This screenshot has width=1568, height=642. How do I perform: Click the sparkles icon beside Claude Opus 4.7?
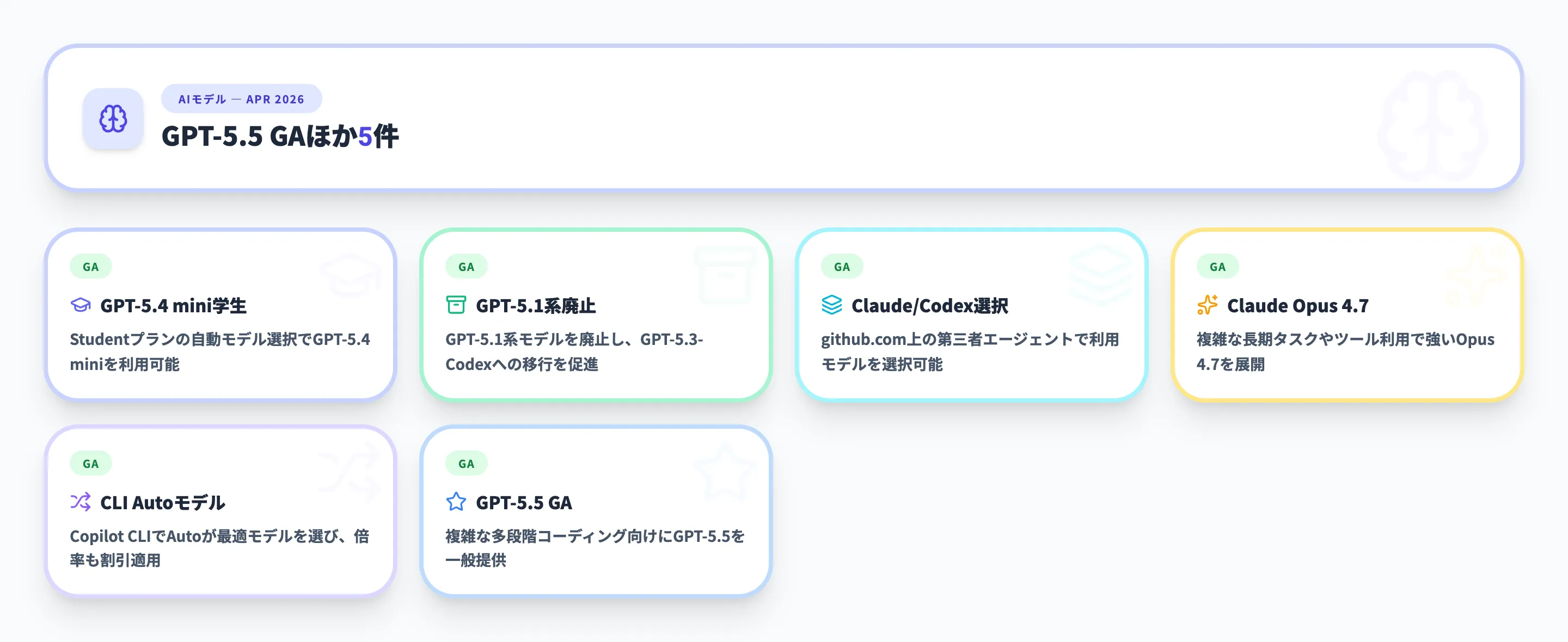tap(1207, 305)
